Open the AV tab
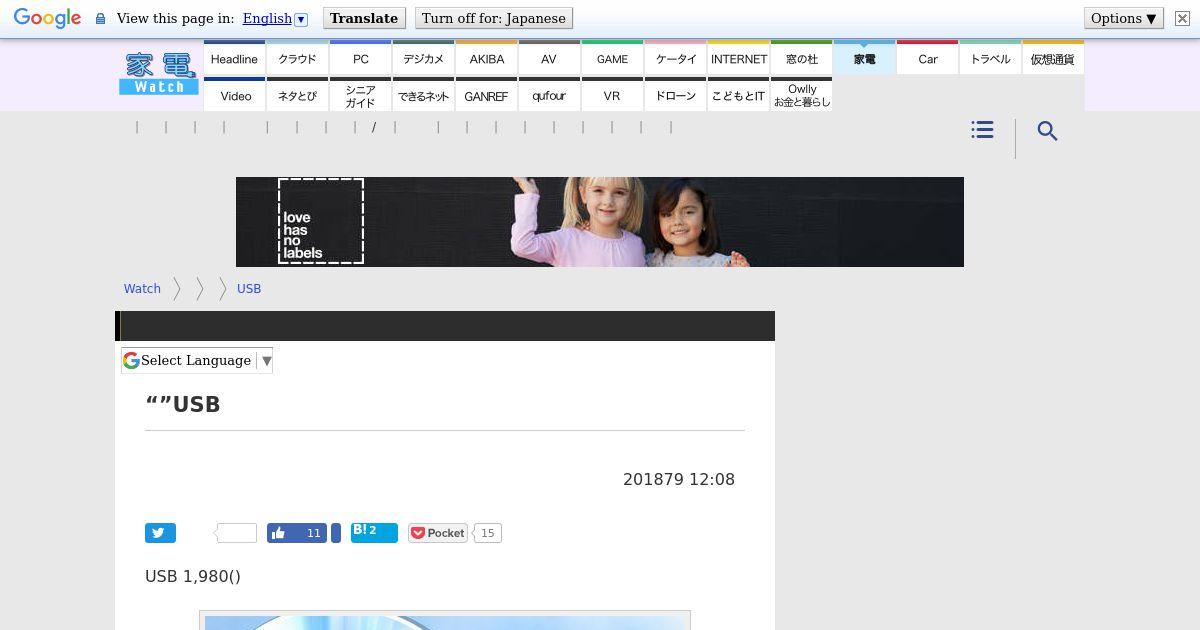The image size is (1200, 630). click(549, 58)
